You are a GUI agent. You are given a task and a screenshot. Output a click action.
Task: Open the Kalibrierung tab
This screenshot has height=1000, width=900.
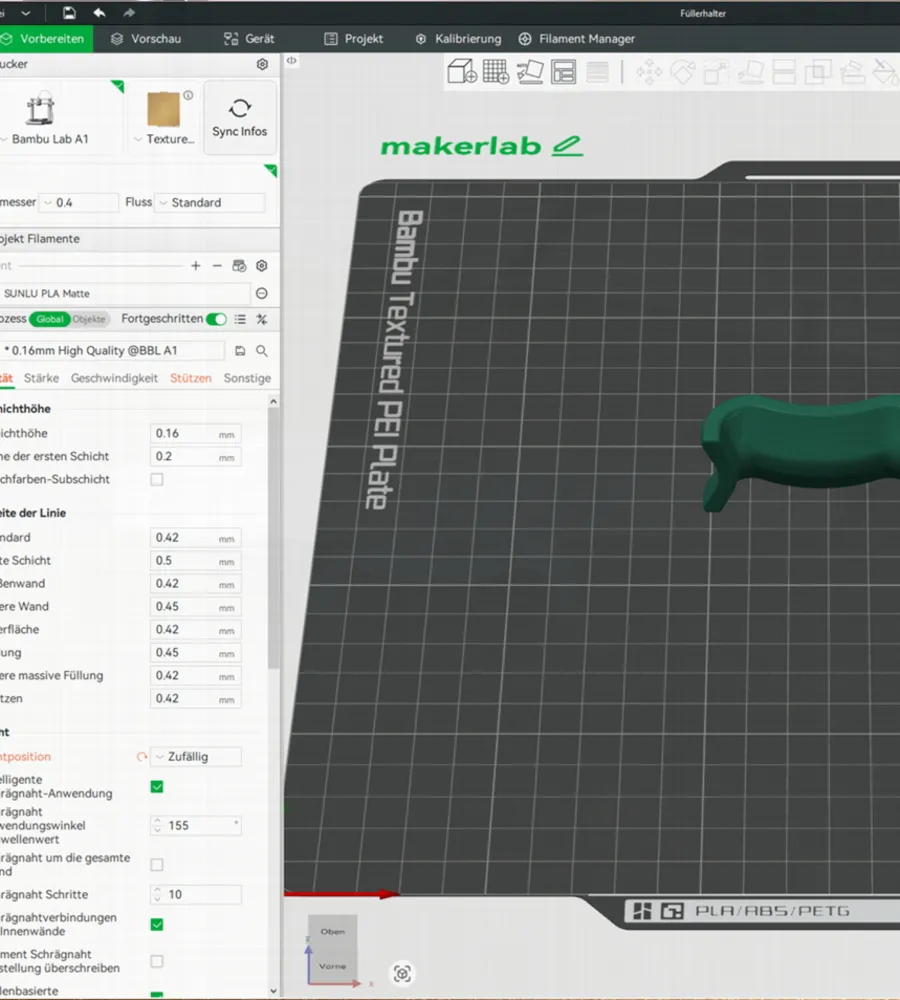[458, 39]
